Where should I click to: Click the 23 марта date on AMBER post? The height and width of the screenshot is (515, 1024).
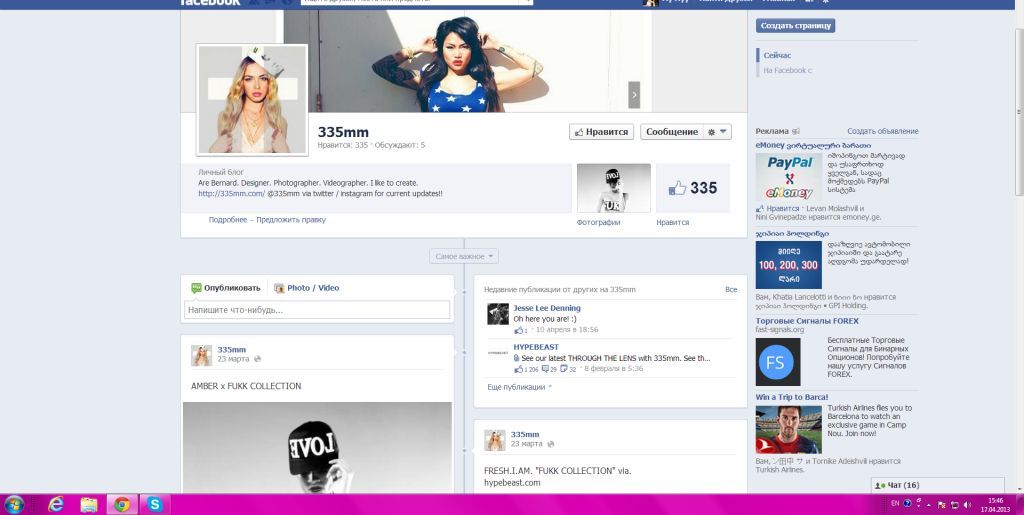click(233, 359)
